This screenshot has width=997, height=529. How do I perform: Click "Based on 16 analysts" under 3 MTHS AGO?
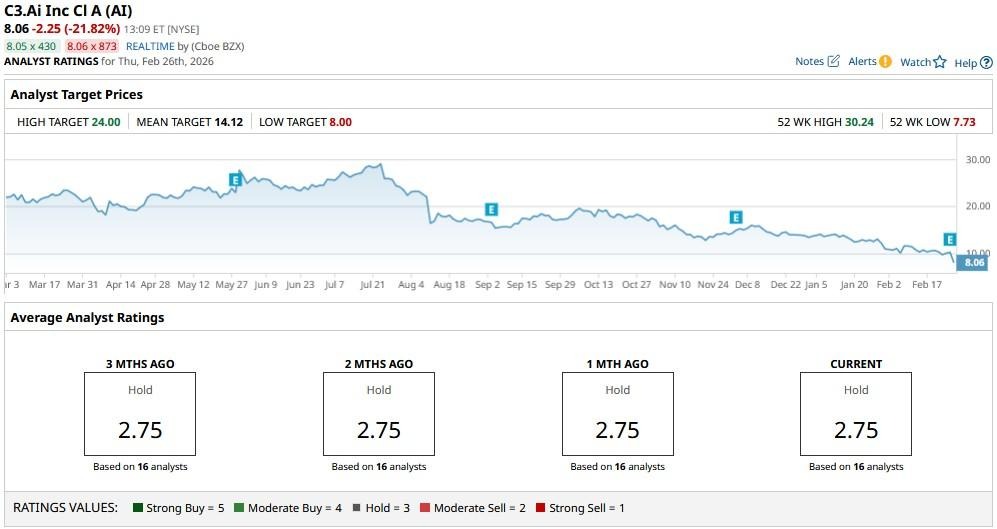pyautogui.click(x=140, y=467)
